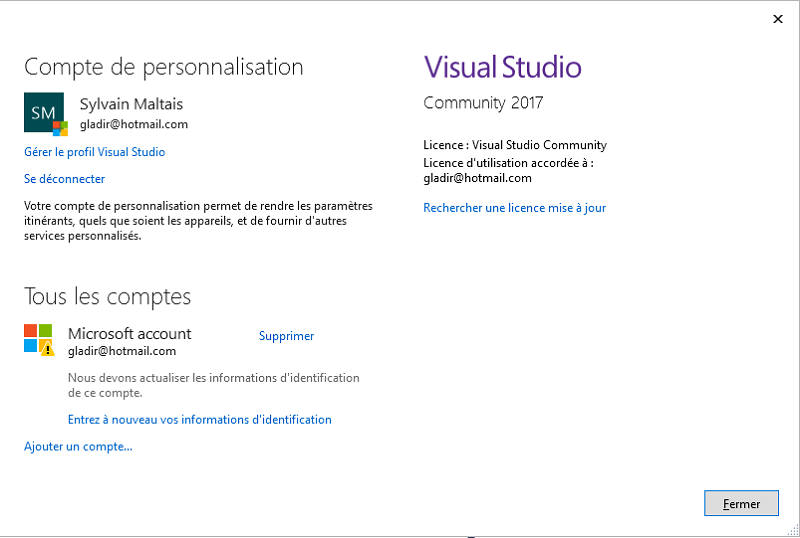The width and height of the screenshot is (800, 538).
Task: Open Gérer le profil Visual Studio
Action: (94, 152)
